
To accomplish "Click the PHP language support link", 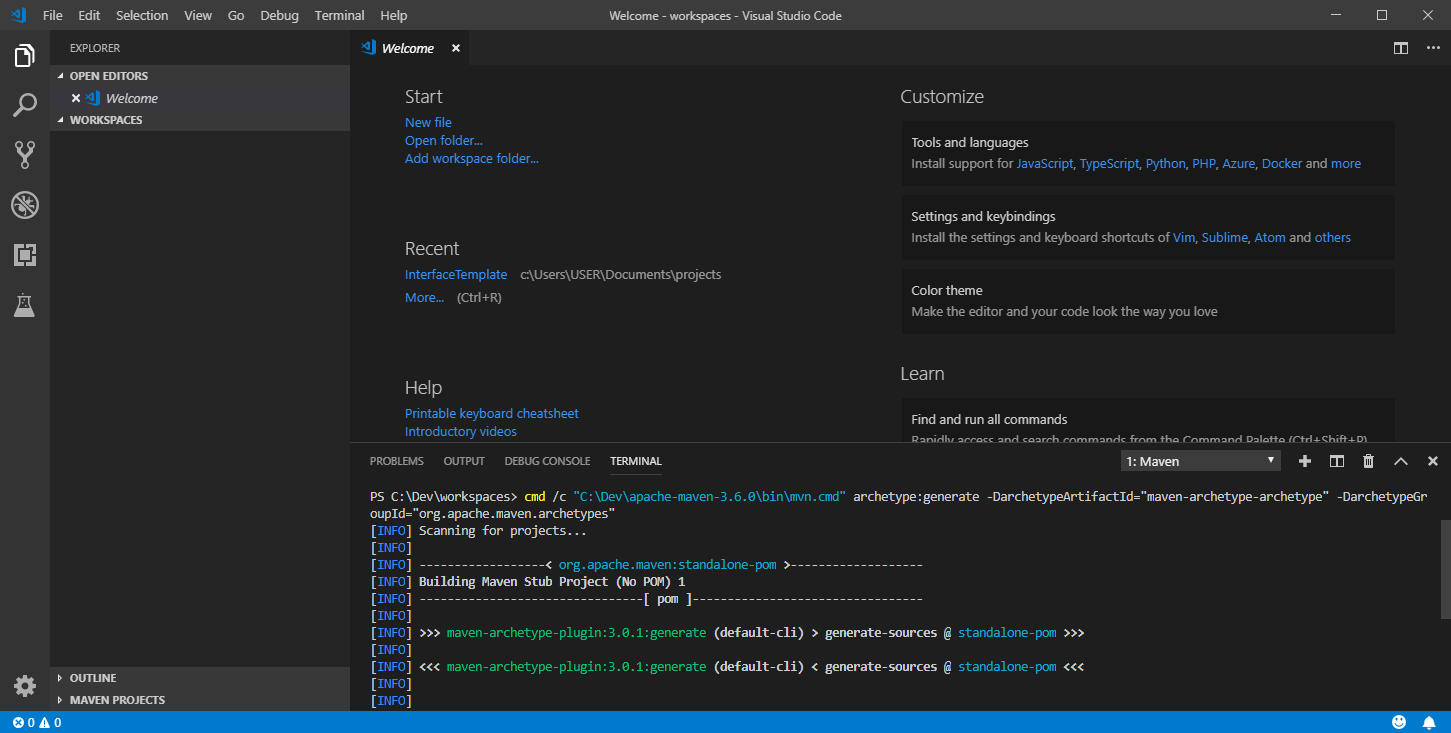I will (1203, 163).
